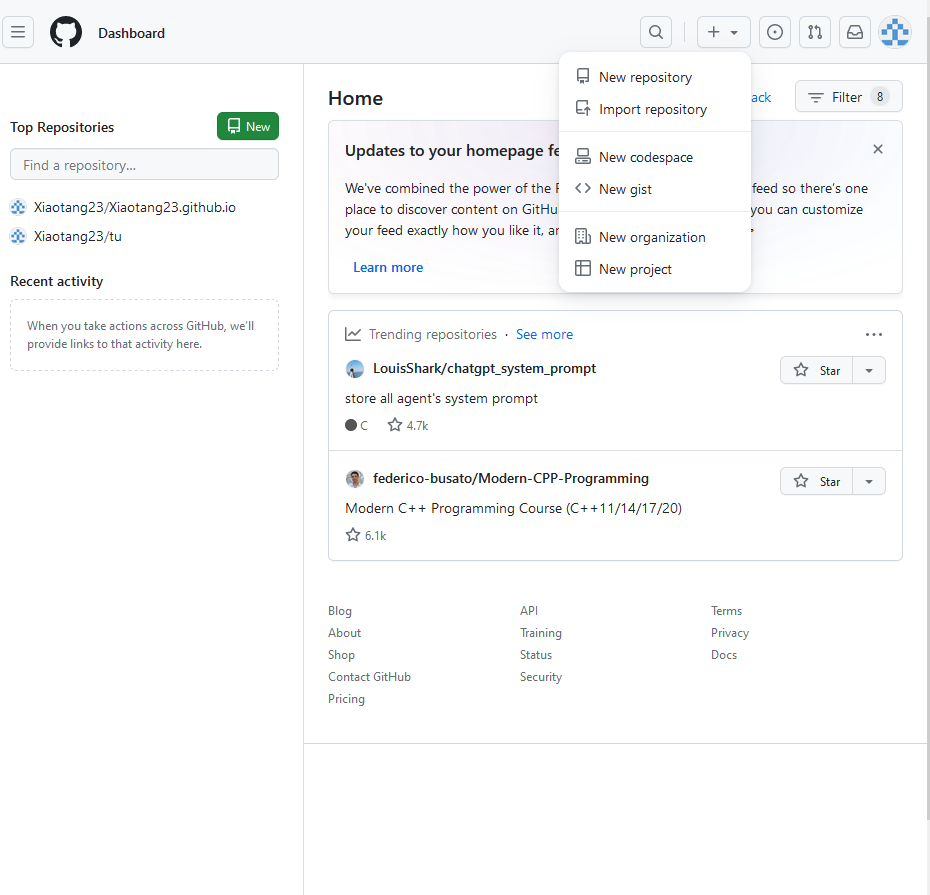Click LouisShark's avatar thumbnail
The width and height of the screenshot is (930, 895).
coord(355,369)
